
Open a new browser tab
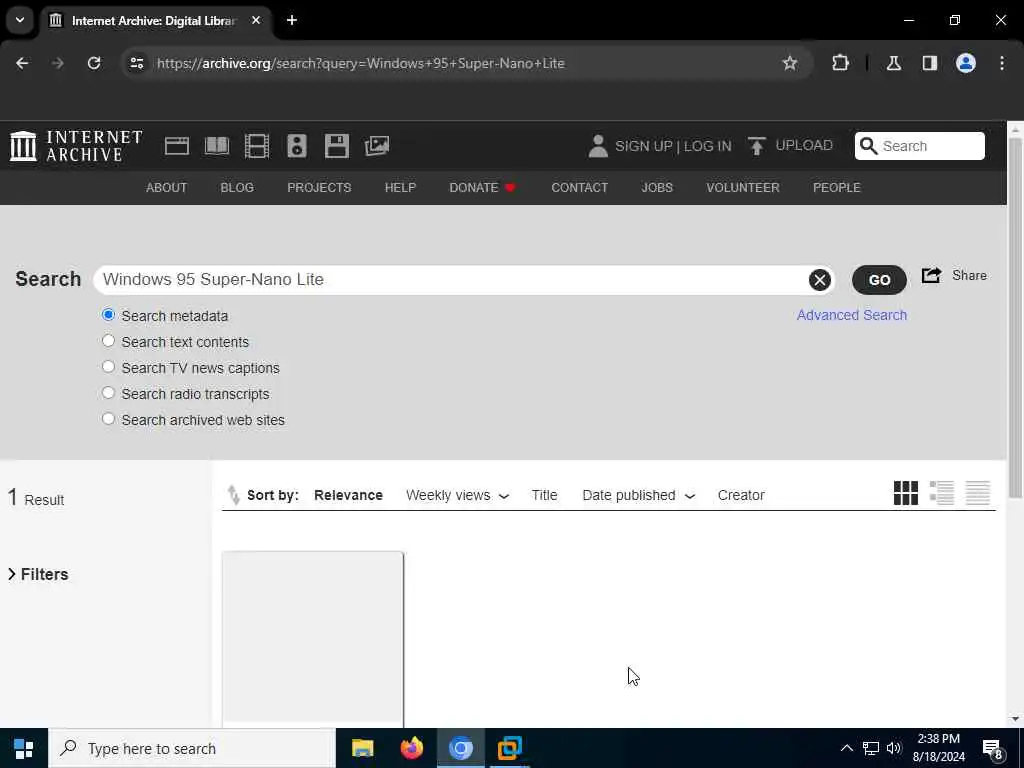pyautogui.click(x=292, y=20)
